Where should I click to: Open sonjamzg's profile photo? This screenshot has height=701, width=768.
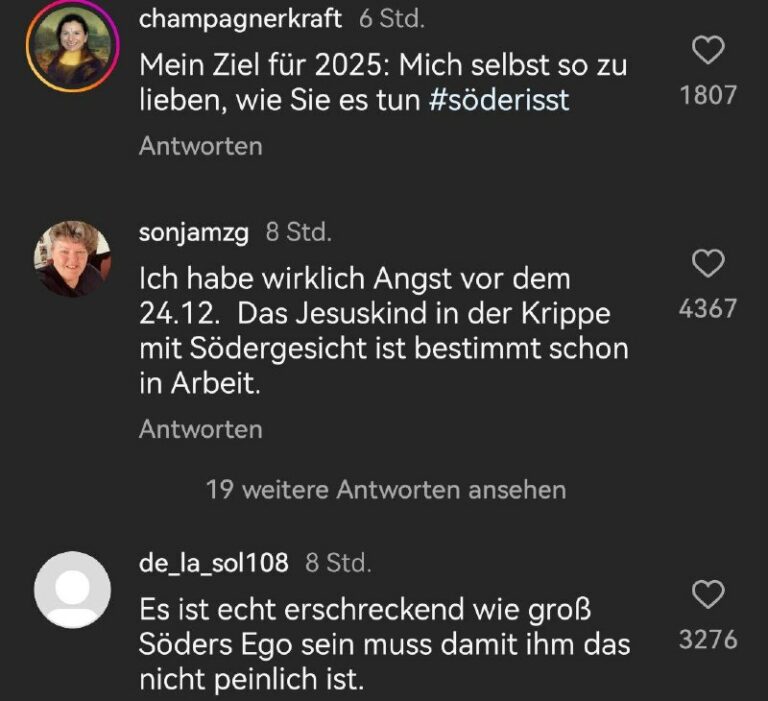point(72,258)
